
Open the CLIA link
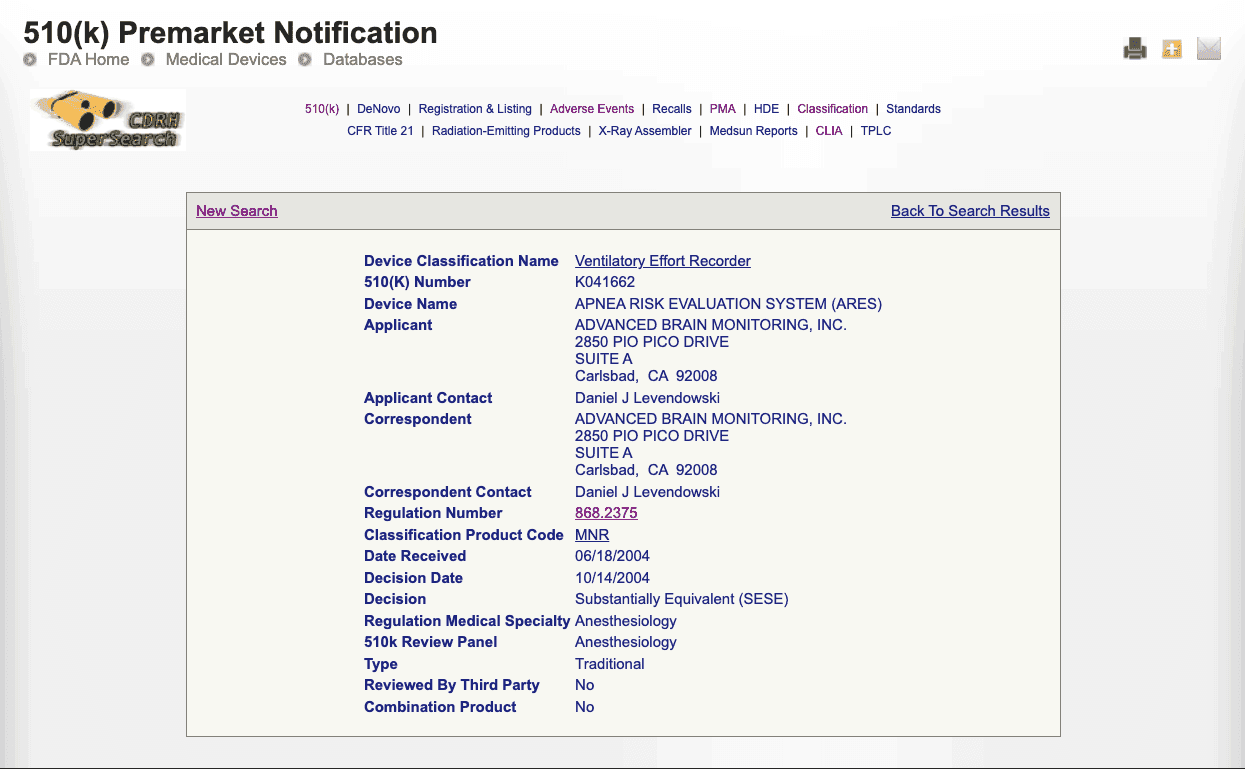829,131
